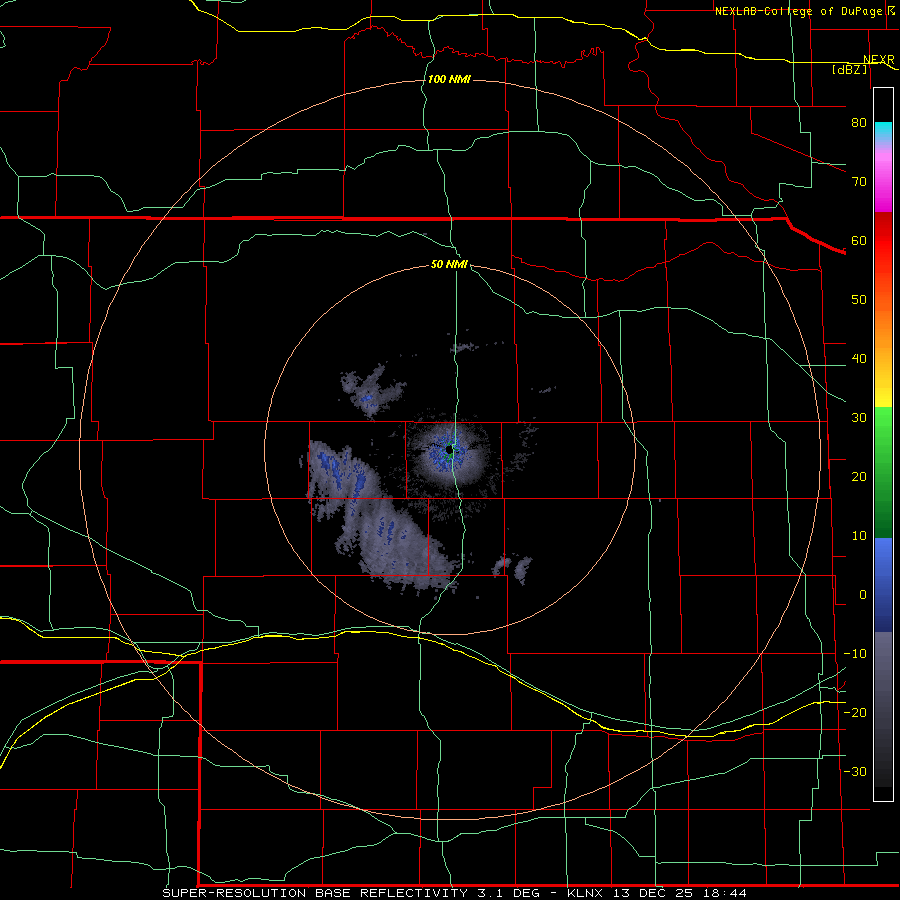900x900 pixels.
Task: Click the '[dBZ]' units label
Action: [x=849, y=69]
